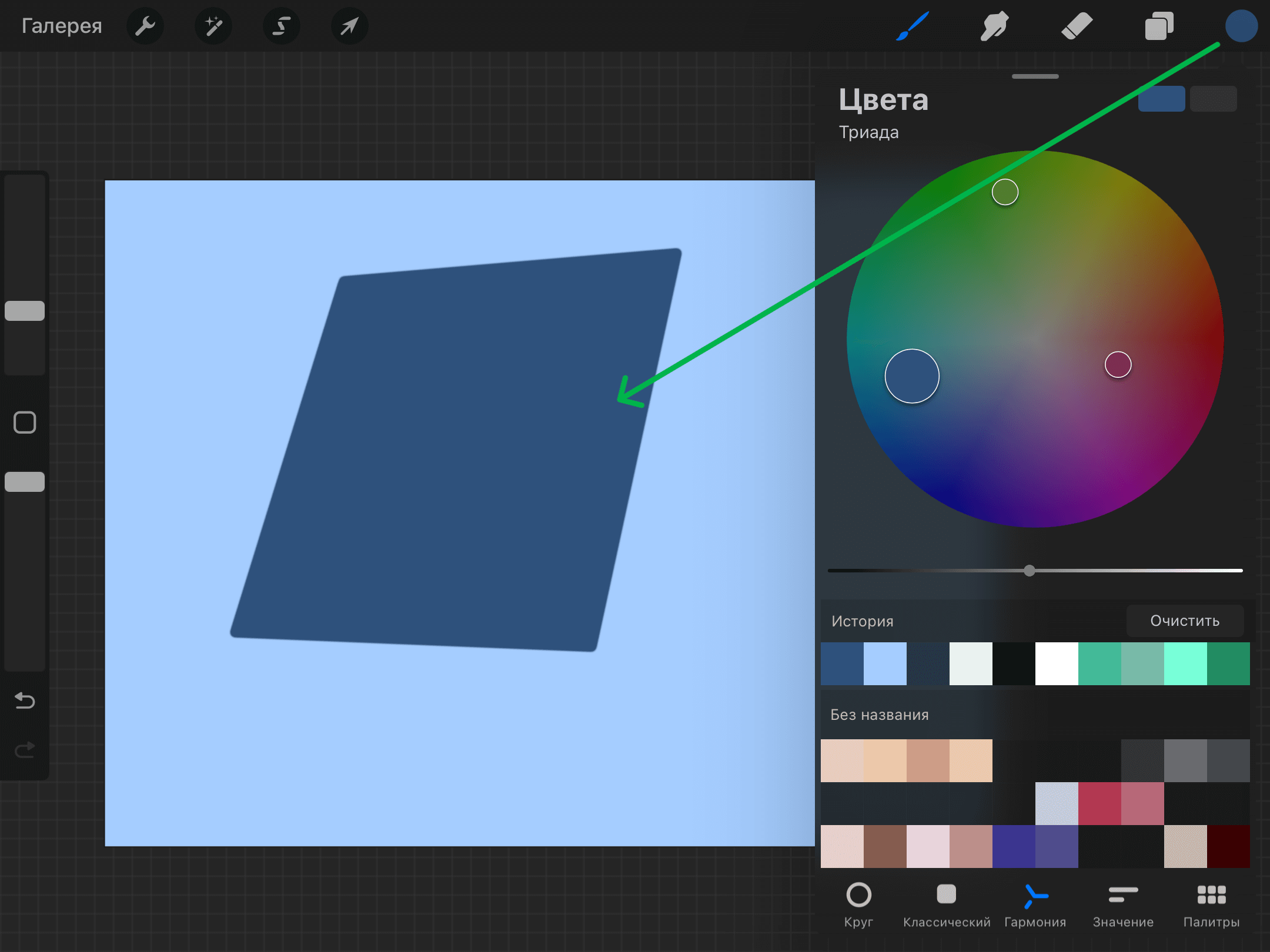This screenshot has width=1270, height=952.
Task: Open the Layers panel
Action: [1159, 26]
